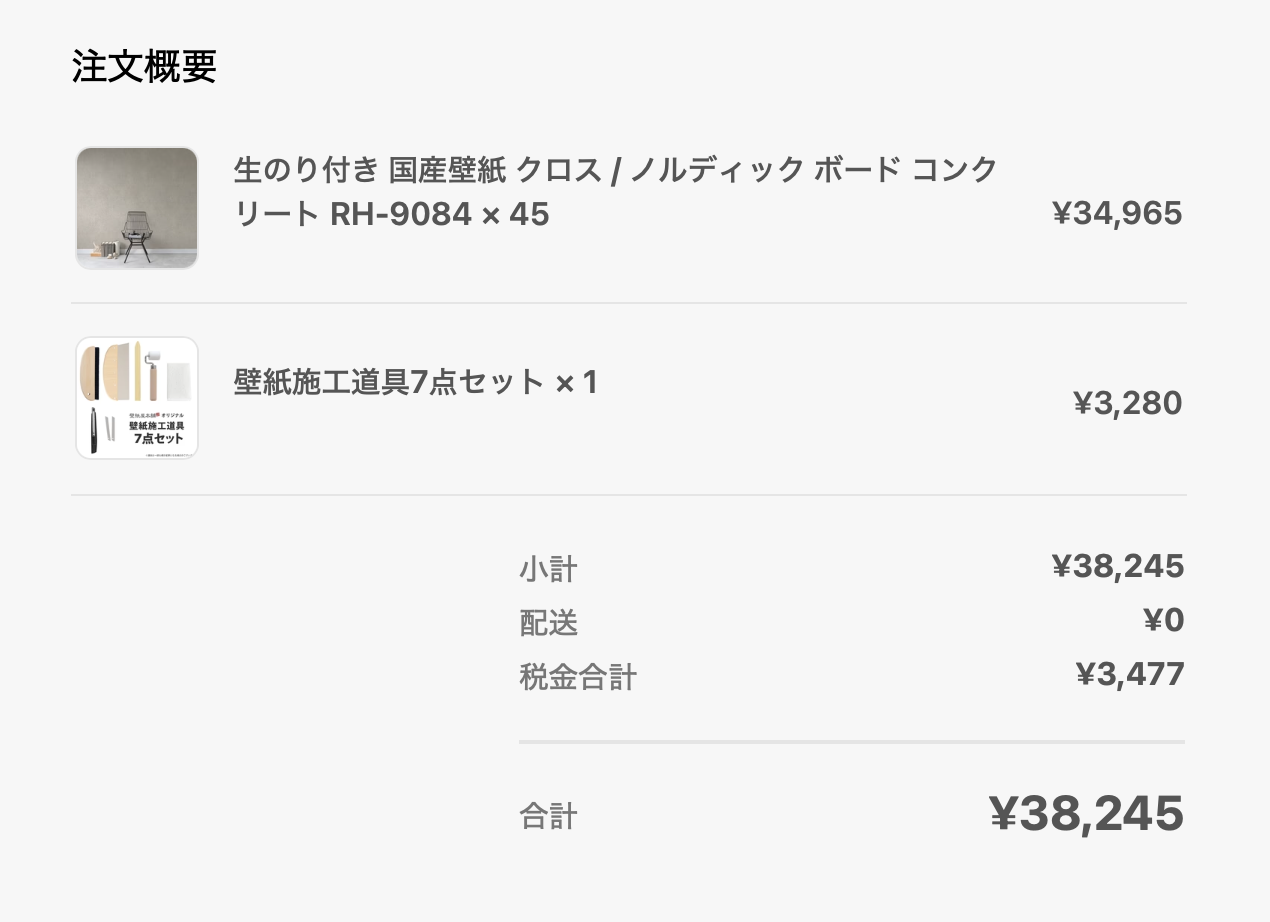Click the 合計 total label
The height and width of the screenshot is (922, 1270).
(x=548, y=816)
